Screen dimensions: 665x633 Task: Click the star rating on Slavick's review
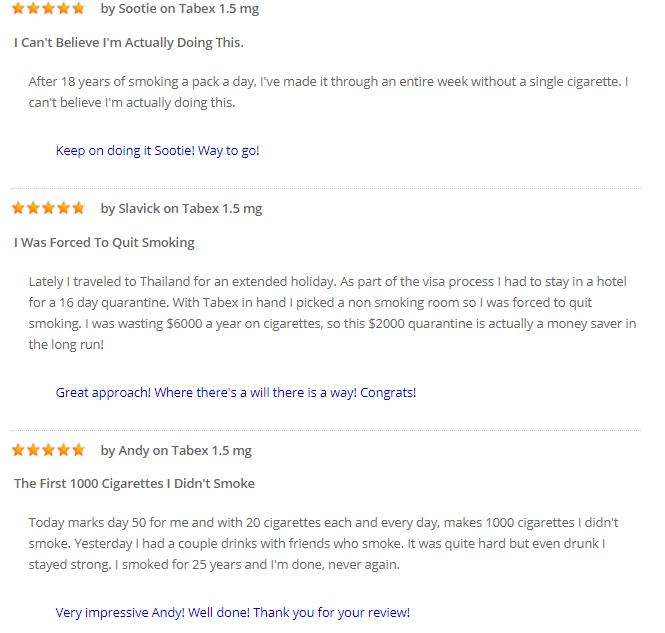coord(48,208)
